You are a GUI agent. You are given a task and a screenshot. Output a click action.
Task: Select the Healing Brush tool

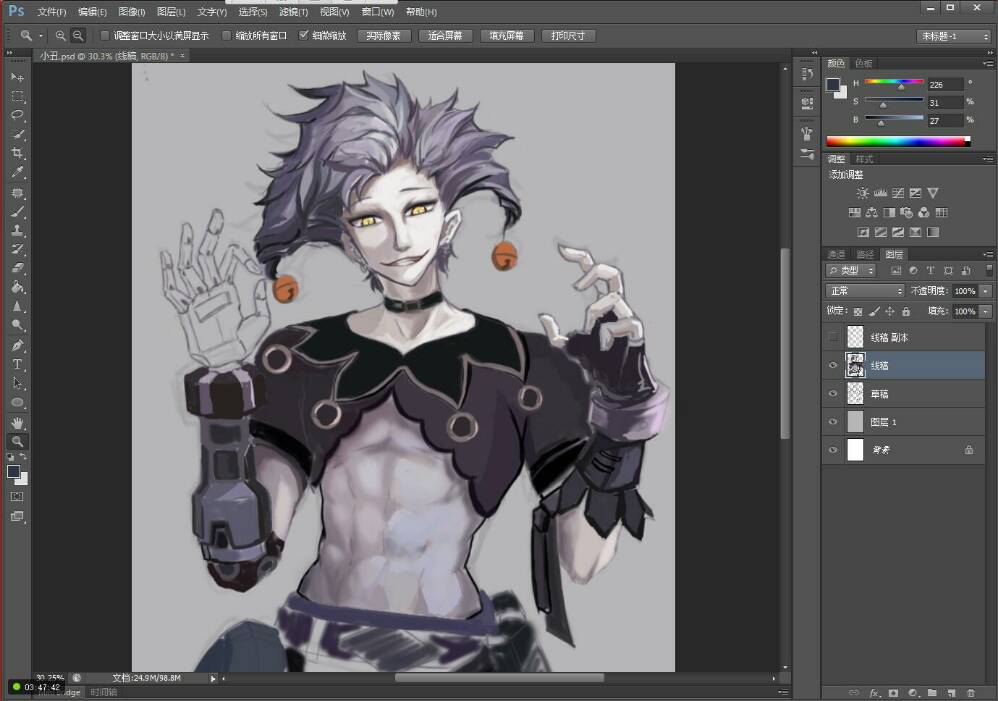pos(17,193)
